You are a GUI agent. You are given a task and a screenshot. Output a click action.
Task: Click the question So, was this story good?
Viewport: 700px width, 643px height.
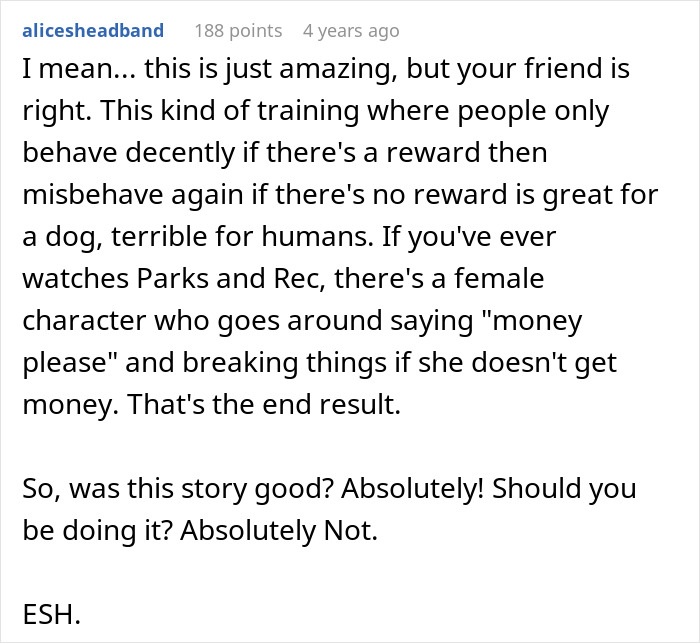(x=179, y=488)
